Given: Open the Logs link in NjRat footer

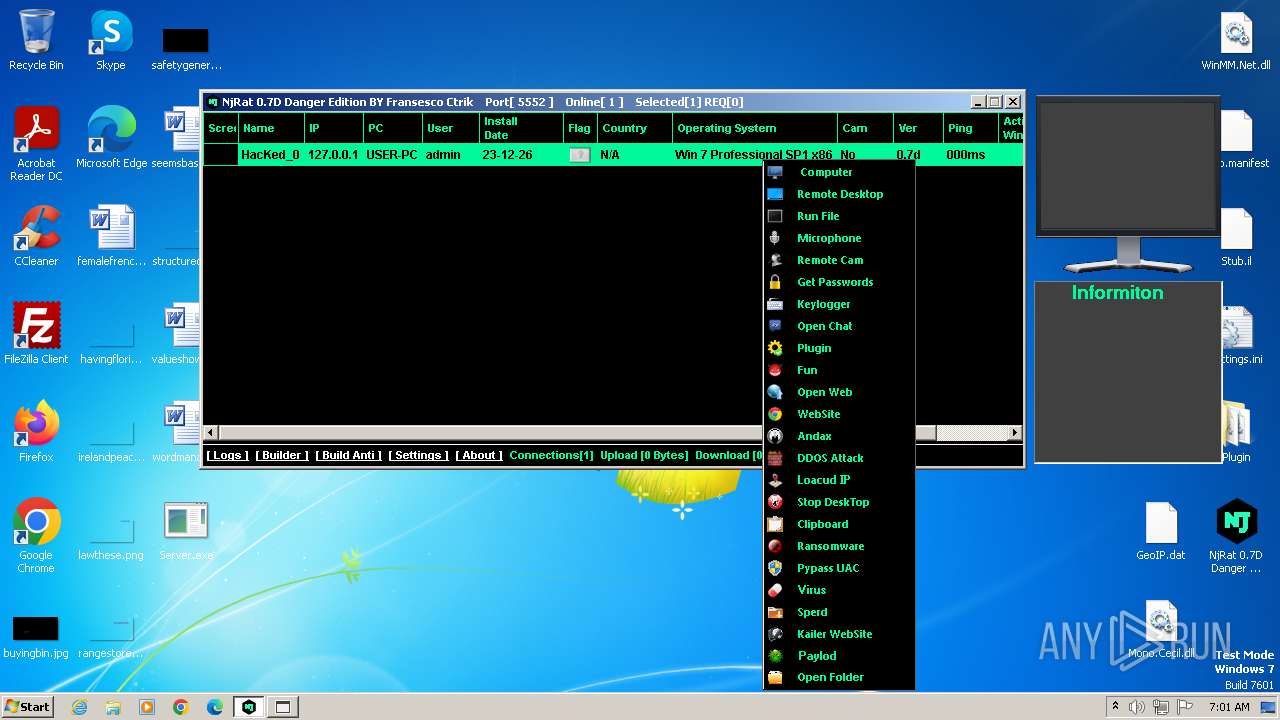Looking at the screenshot, I should pos(227,455).
